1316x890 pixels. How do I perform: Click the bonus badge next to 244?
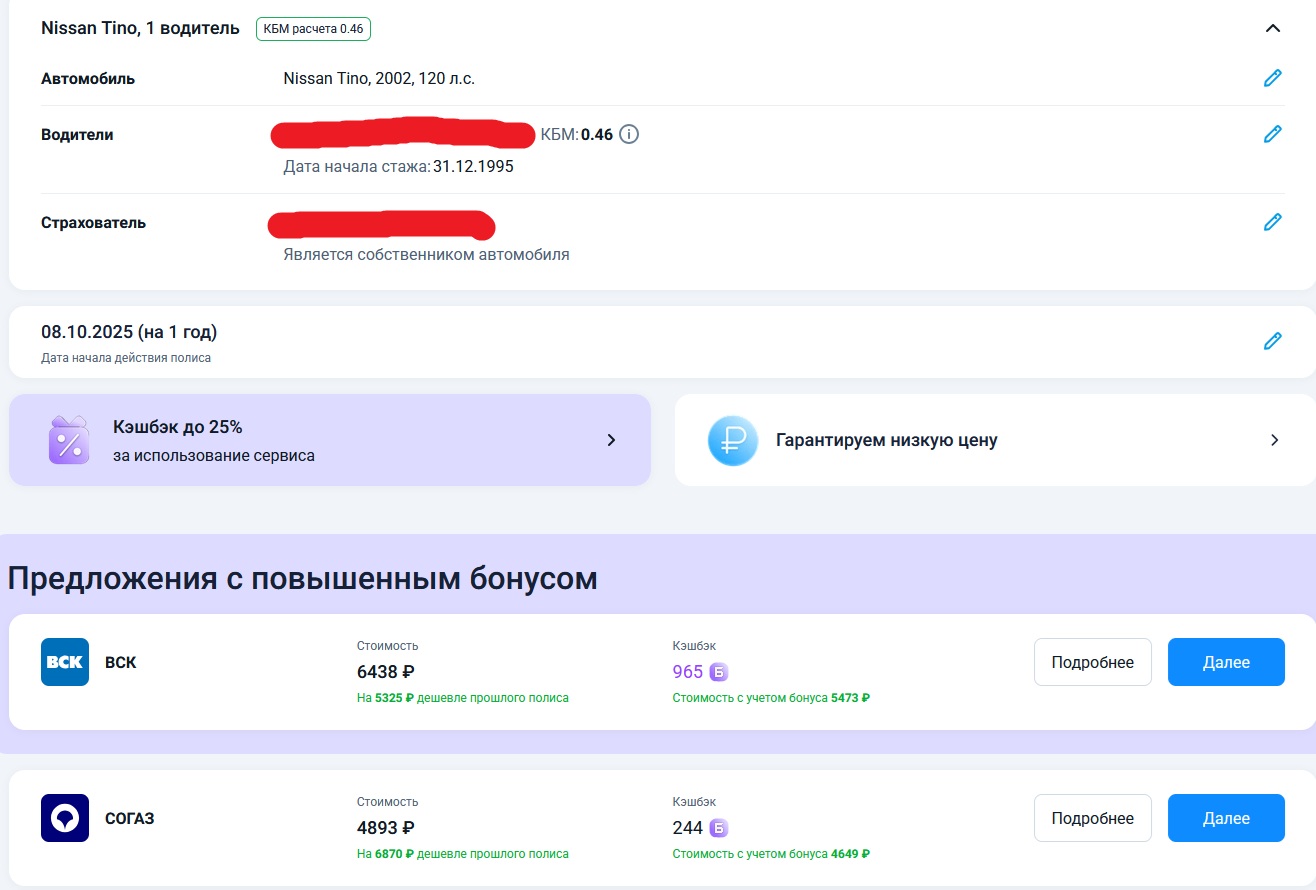(719, 828)
